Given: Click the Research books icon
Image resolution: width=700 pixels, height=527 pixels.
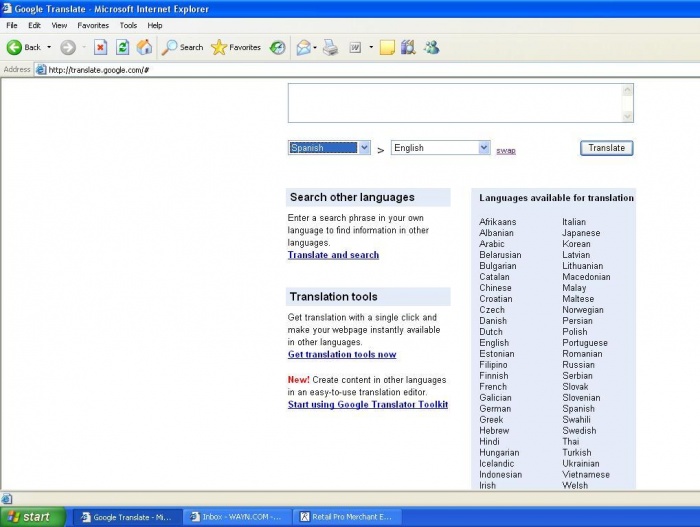Looking at the screenshot, I should 408,47.
